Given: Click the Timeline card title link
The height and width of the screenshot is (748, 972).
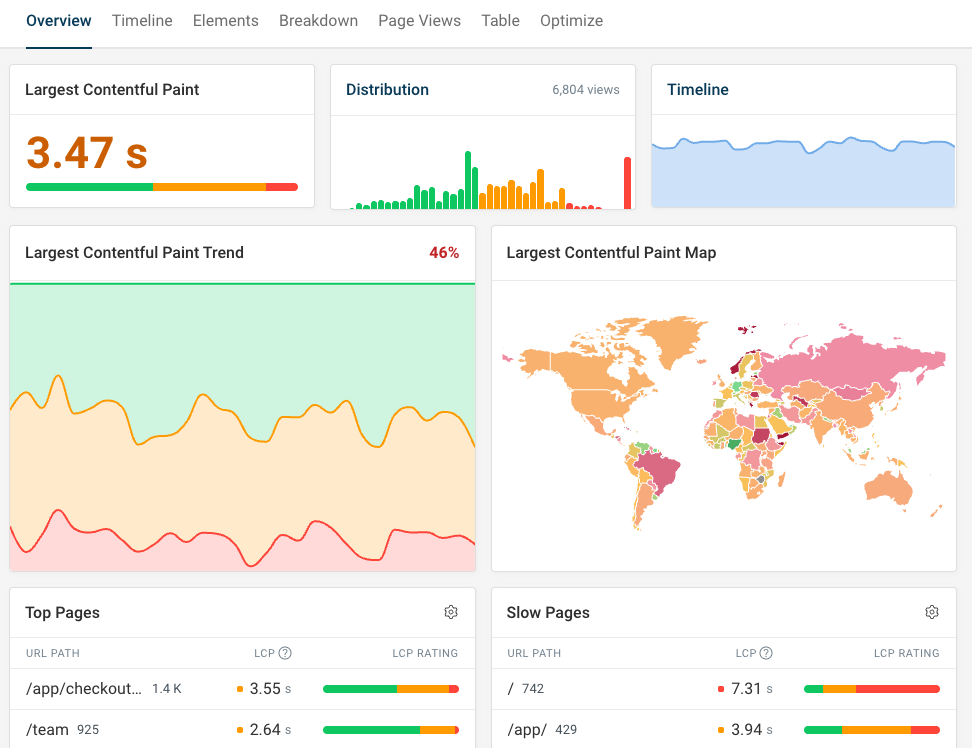Looking at the screenshot, I should coord(697,89).
